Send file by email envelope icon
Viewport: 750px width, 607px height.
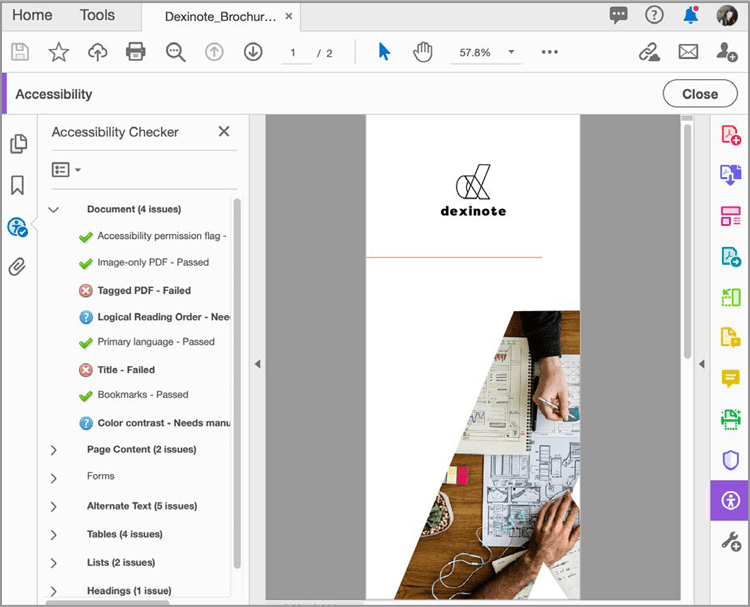688,52
